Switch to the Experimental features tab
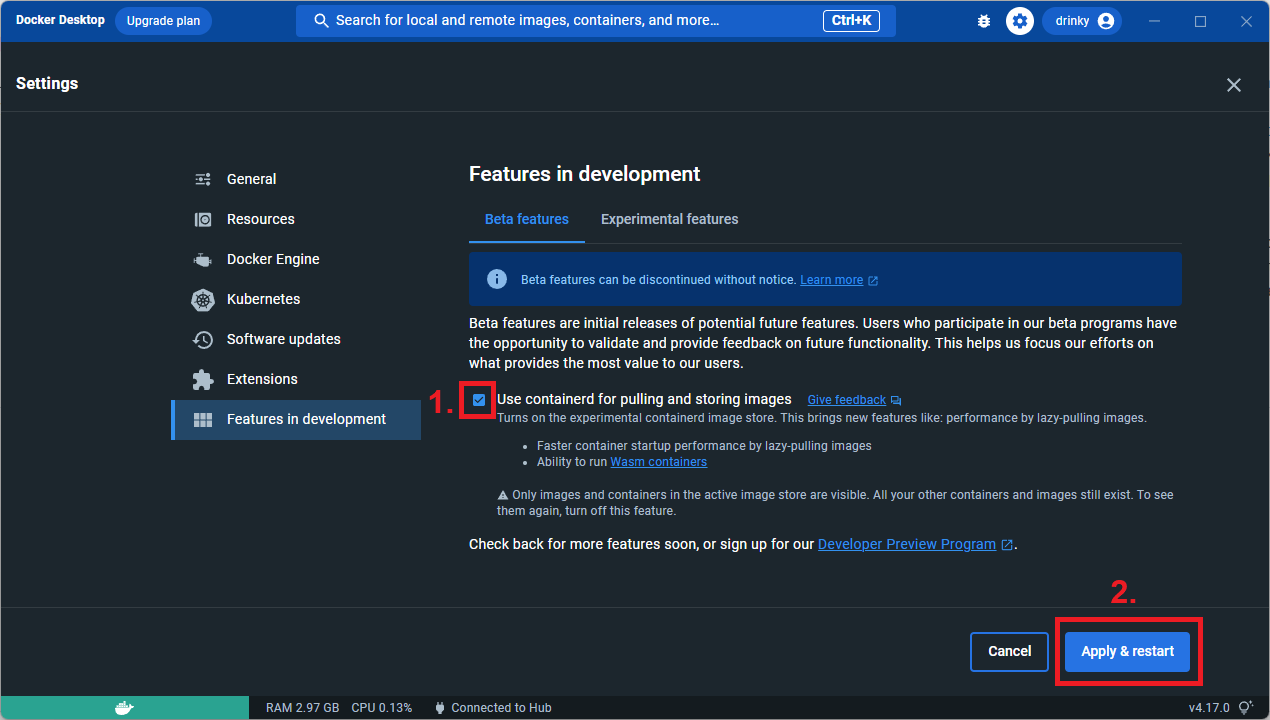This screenshot has height=720, width=1270. [670, 219]
